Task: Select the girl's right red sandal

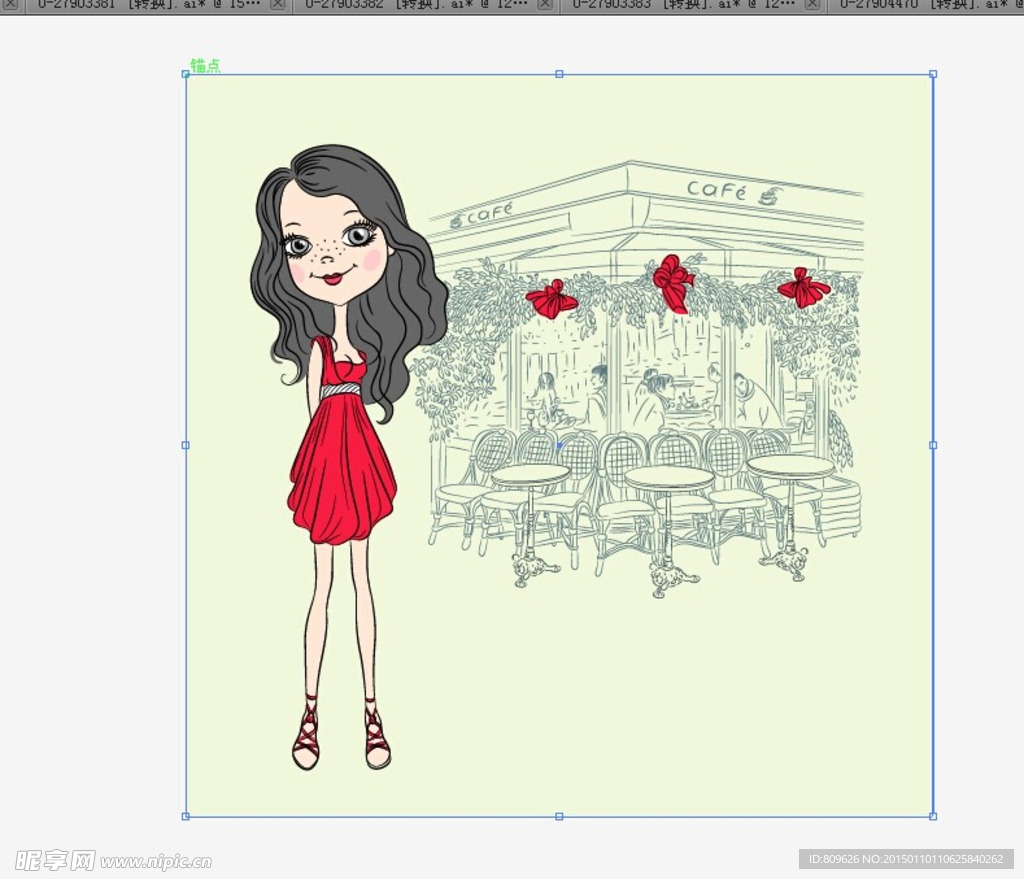Action: pos(377,733)
